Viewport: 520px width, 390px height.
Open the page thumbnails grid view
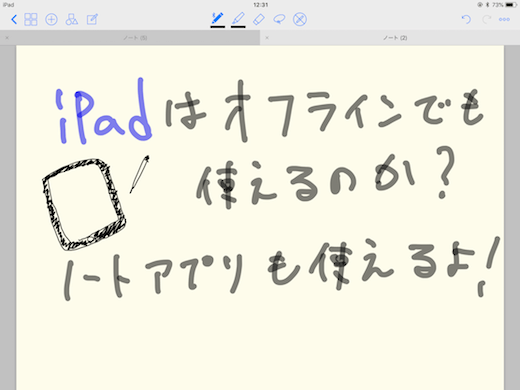31,19
